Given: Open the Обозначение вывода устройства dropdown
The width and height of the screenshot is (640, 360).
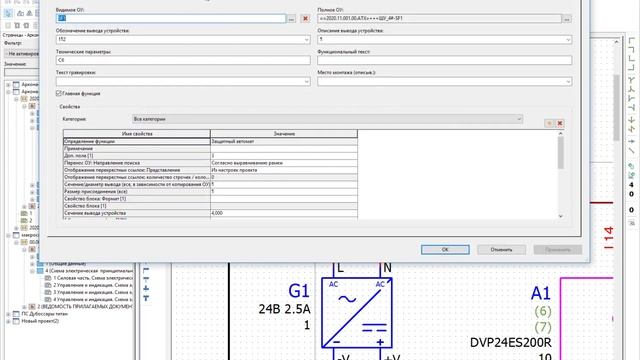Looking at the screenshot, I should click(307, 40).
